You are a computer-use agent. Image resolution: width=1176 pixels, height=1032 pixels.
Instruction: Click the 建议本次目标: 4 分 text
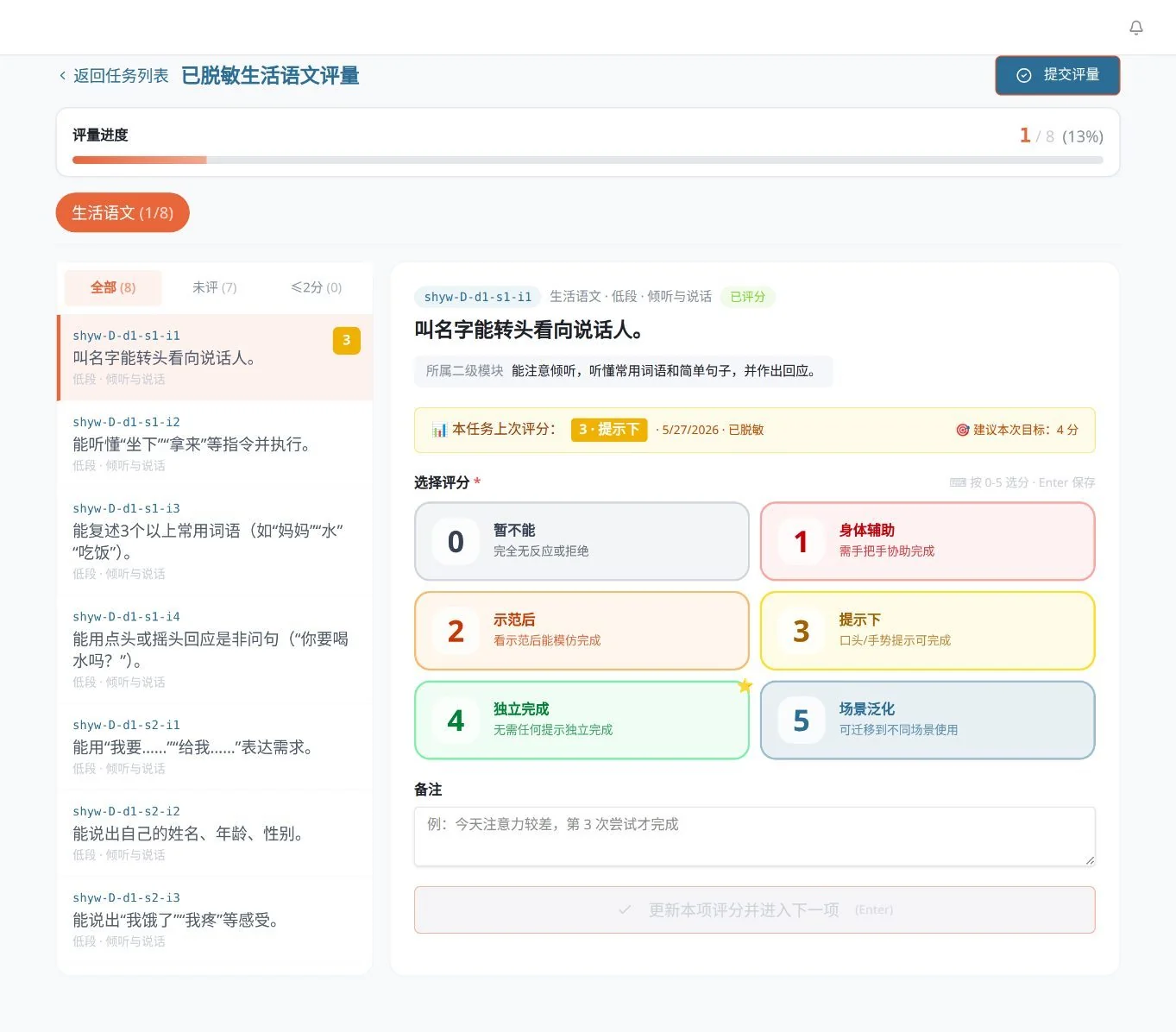(x=1026, y=430)
